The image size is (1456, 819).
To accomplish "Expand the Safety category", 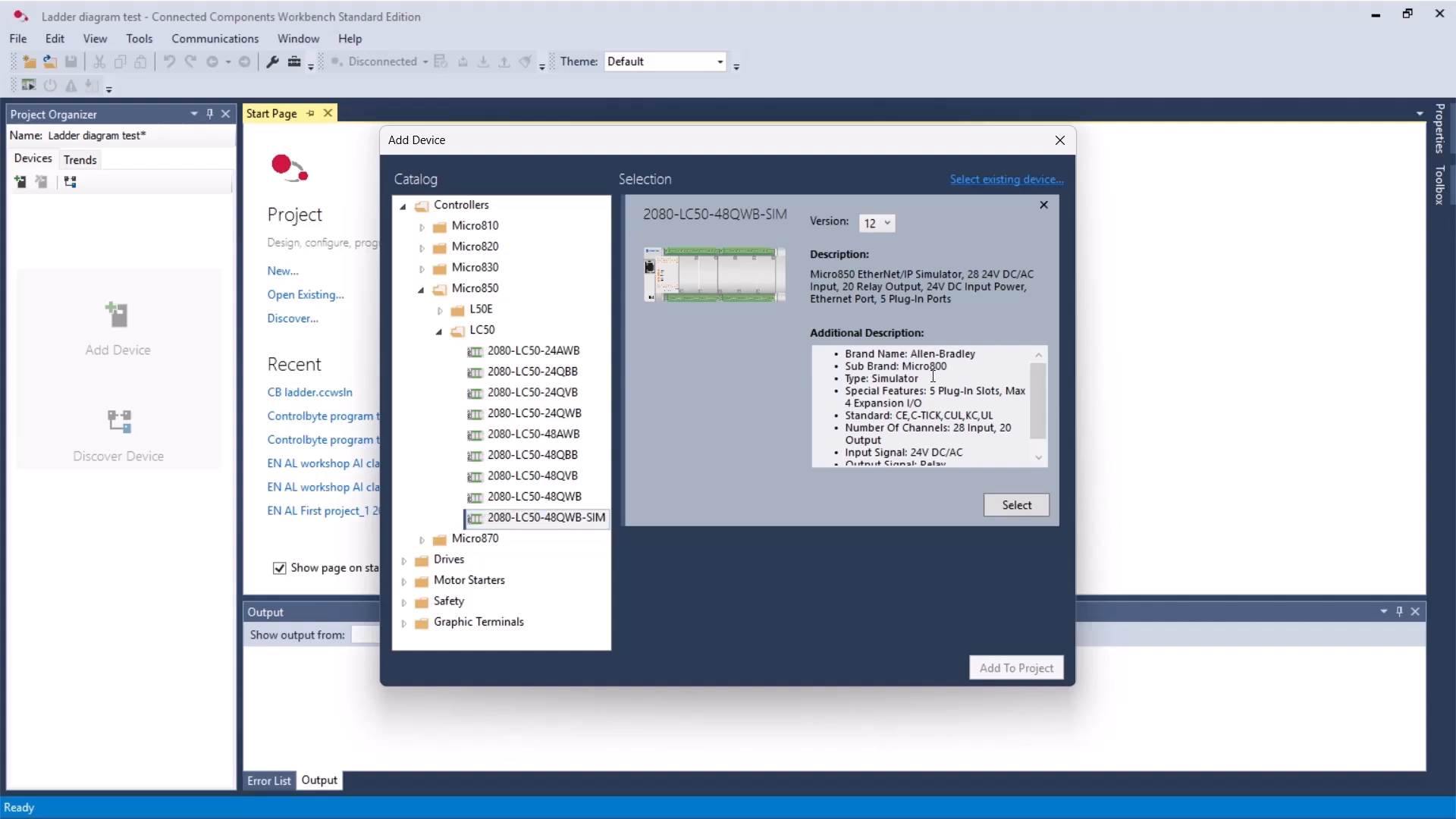I will 403,602.
